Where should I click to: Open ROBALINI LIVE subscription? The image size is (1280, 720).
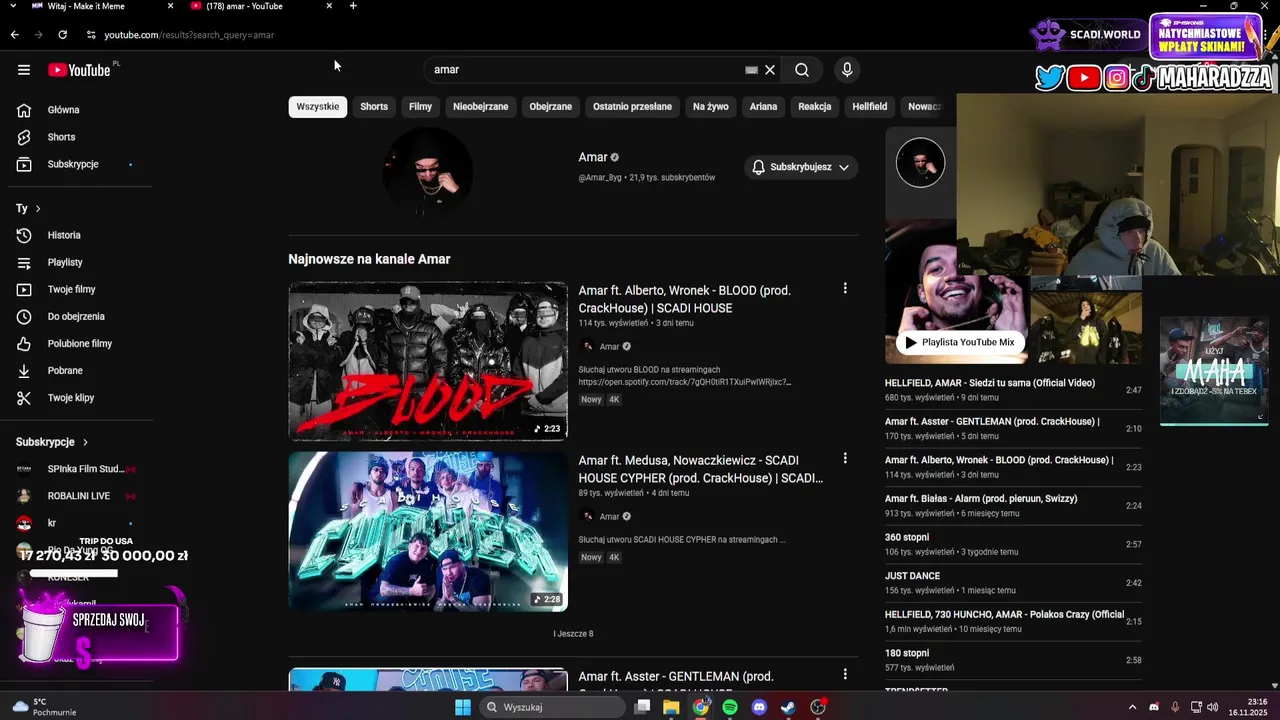[x=75, y=496]
